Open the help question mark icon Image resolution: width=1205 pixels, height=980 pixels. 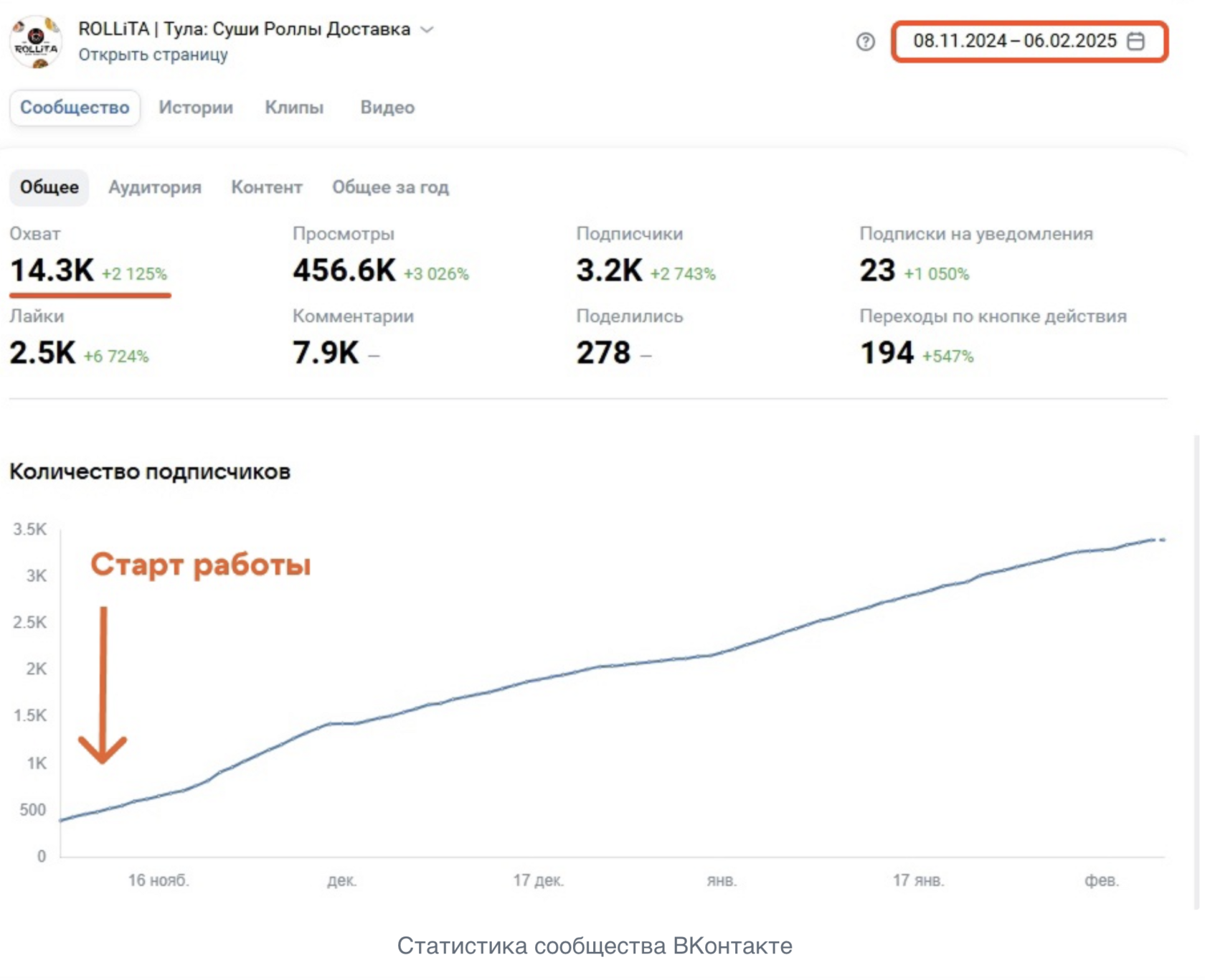pos(866,42)
